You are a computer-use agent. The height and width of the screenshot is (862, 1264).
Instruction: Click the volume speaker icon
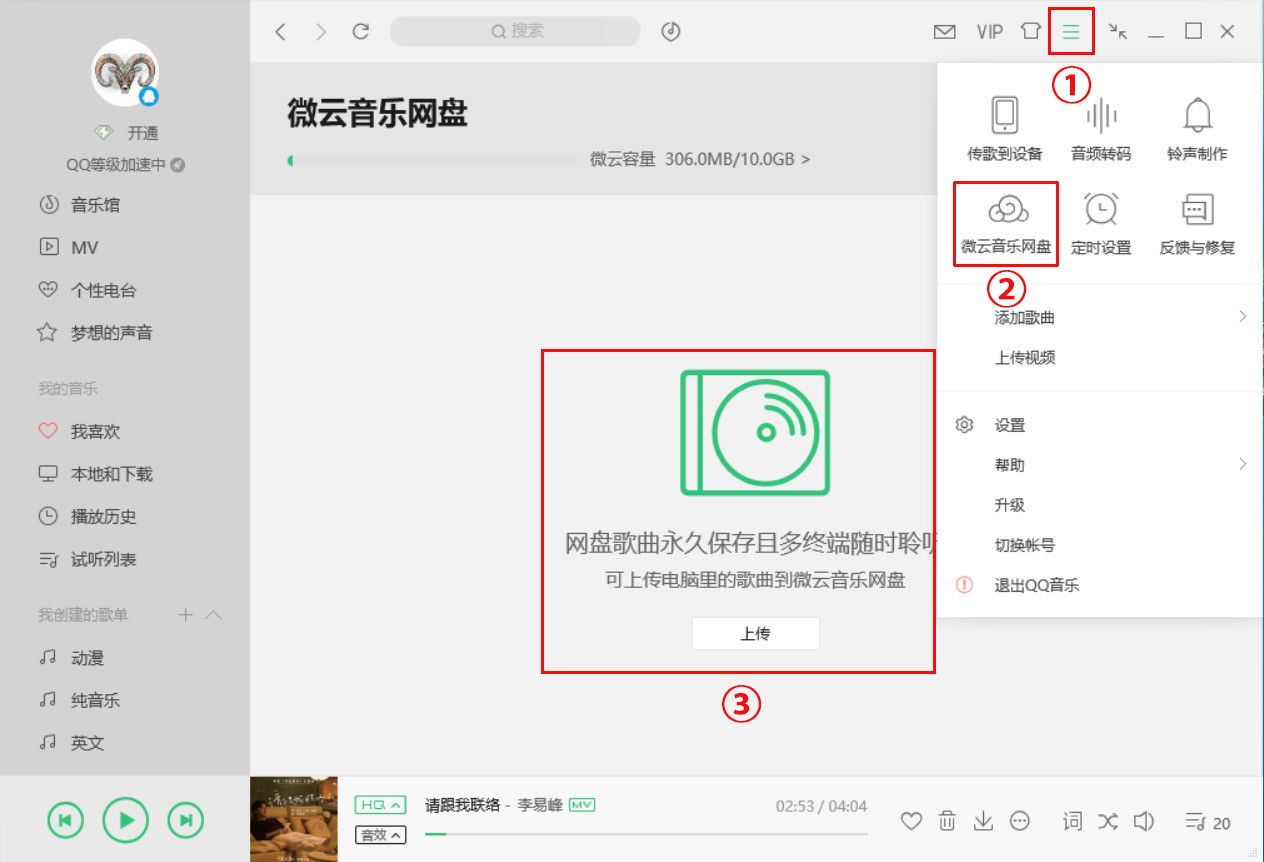point(1144,822)
